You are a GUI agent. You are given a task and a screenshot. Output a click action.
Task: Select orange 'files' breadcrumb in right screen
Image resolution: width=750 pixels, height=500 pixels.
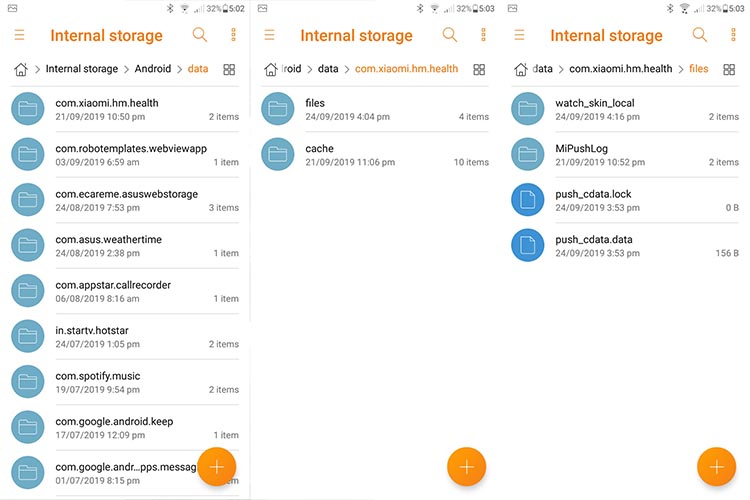click(698, 69)
